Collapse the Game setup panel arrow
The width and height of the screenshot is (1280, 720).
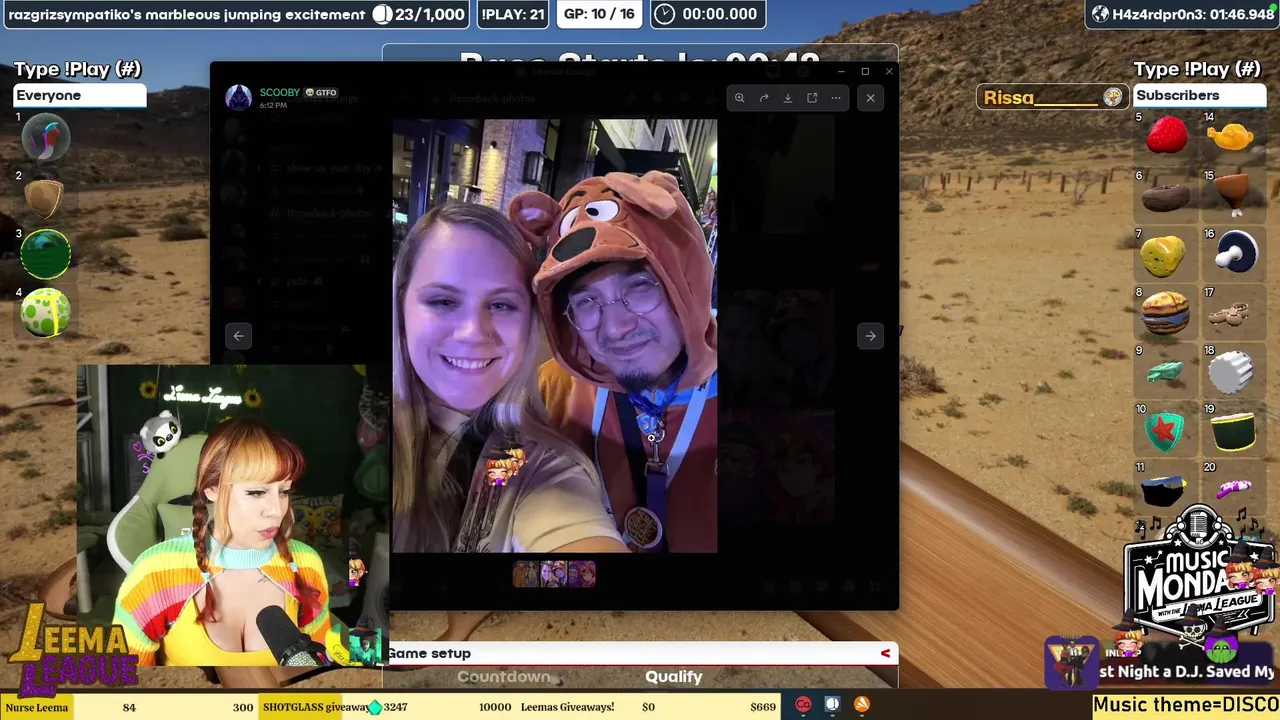click(885, 653)
